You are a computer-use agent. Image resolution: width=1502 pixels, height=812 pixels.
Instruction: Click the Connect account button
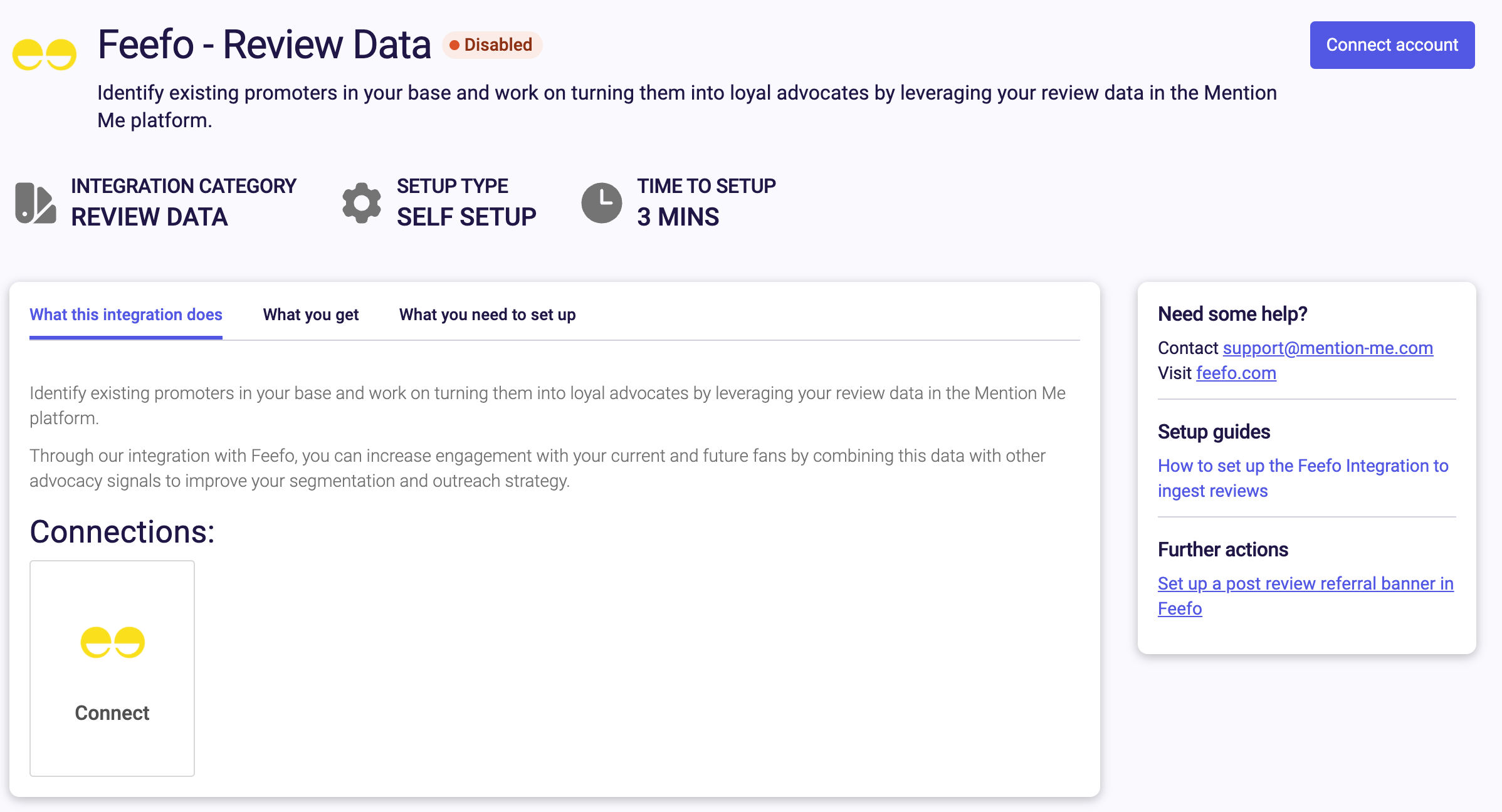[1392, 45]
